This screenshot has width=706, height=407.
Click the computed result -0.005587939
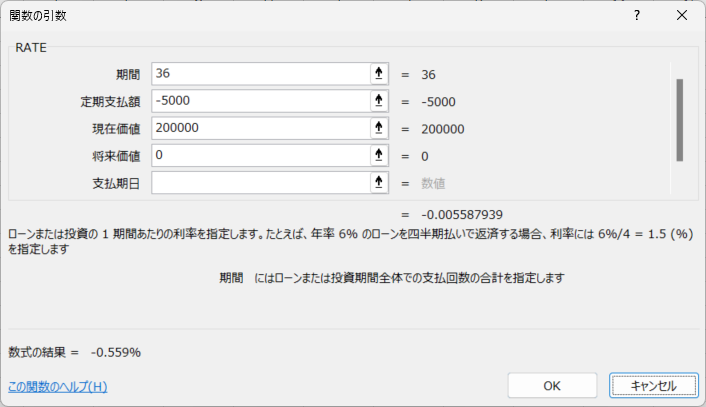pos(461,214)
